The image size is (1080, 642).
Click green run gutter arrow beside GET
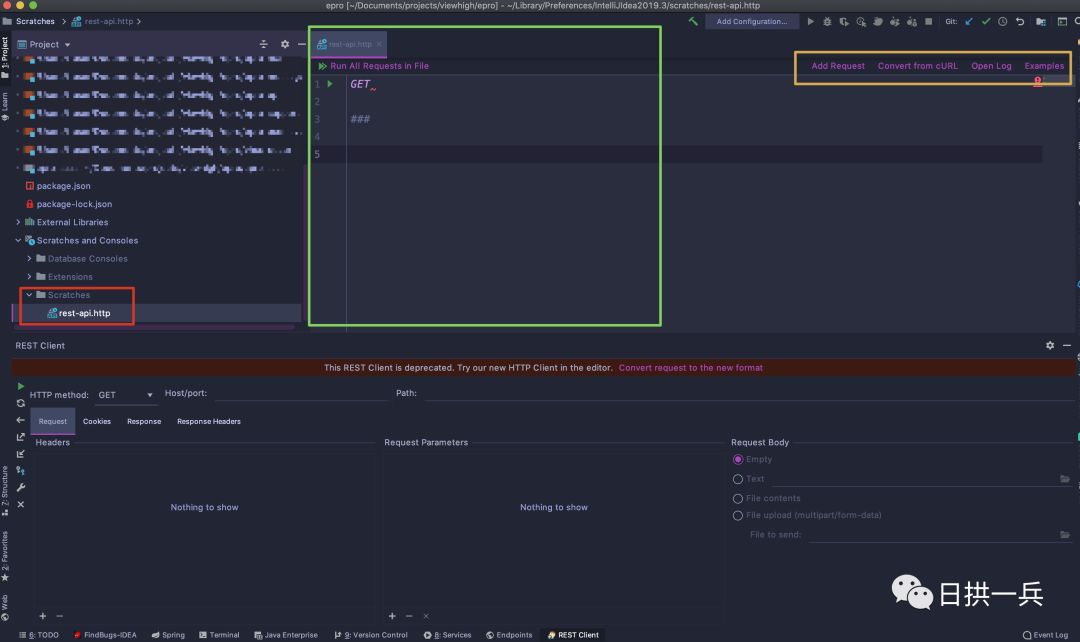pyautogui.click(x=330, y=84)
